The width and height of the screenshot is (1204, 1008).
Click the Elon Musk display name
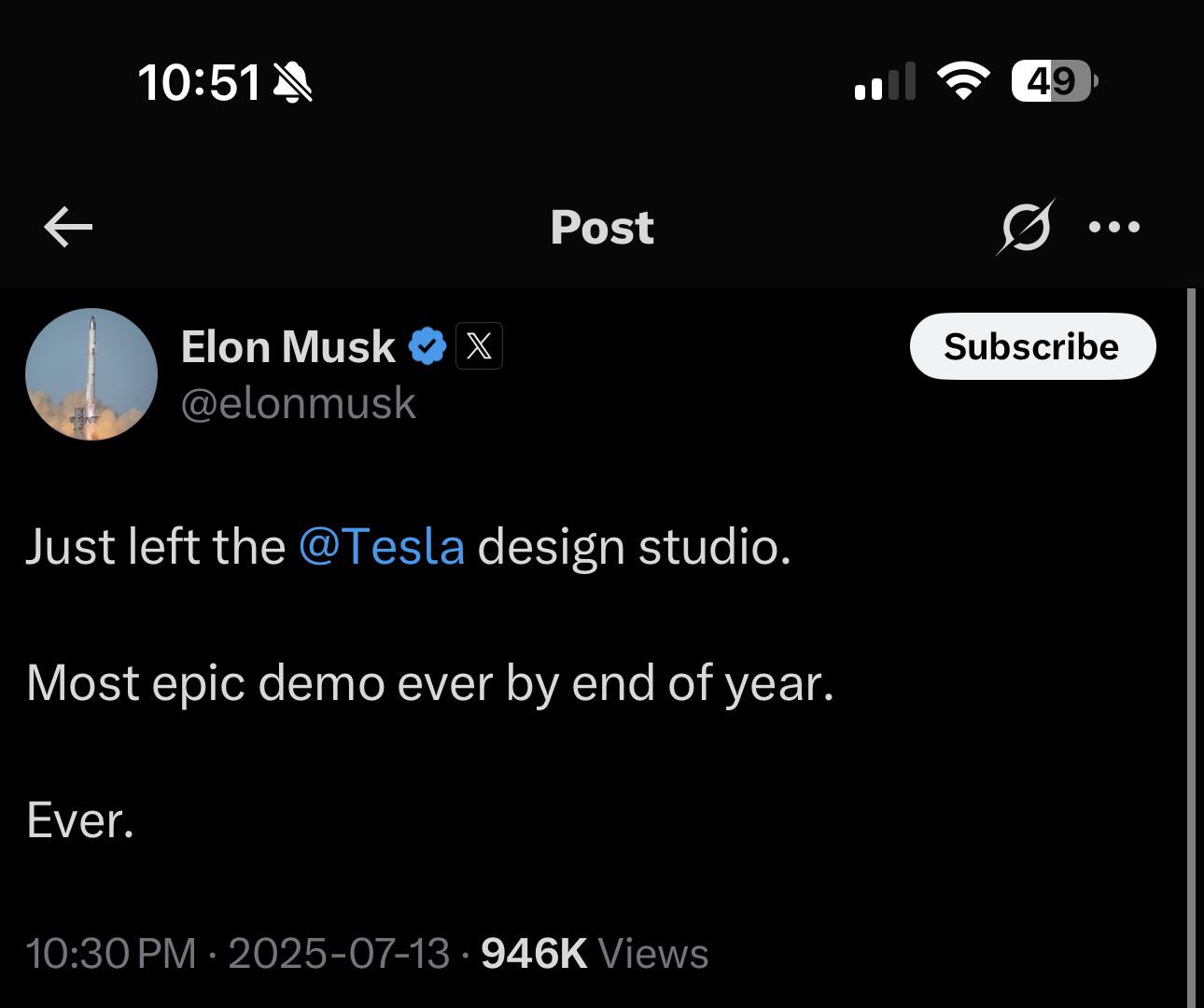coord(287,346)
